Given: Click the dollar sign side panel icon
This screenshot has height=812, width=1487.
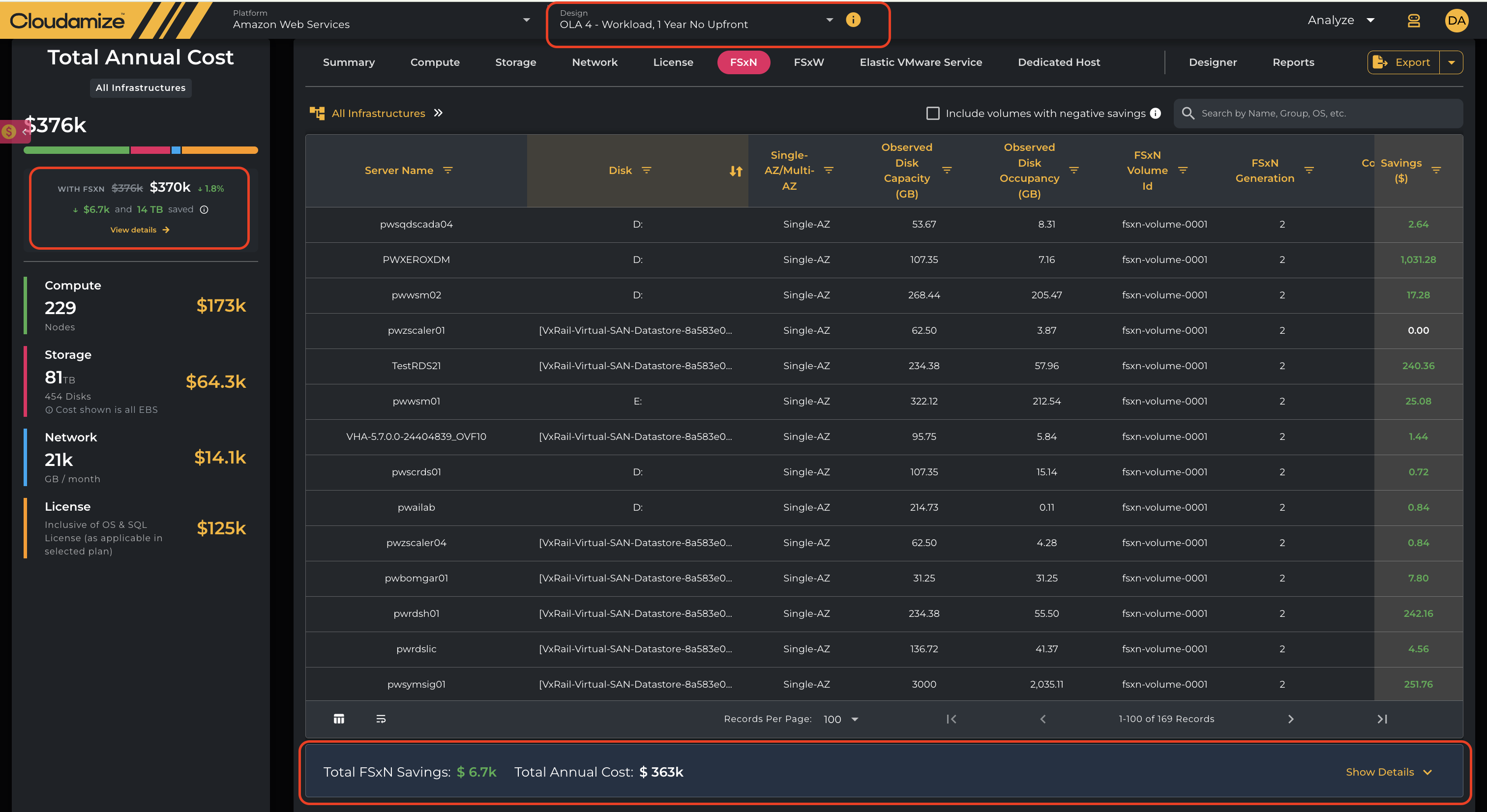Looking at the screenshot, I should coord(9,132).
